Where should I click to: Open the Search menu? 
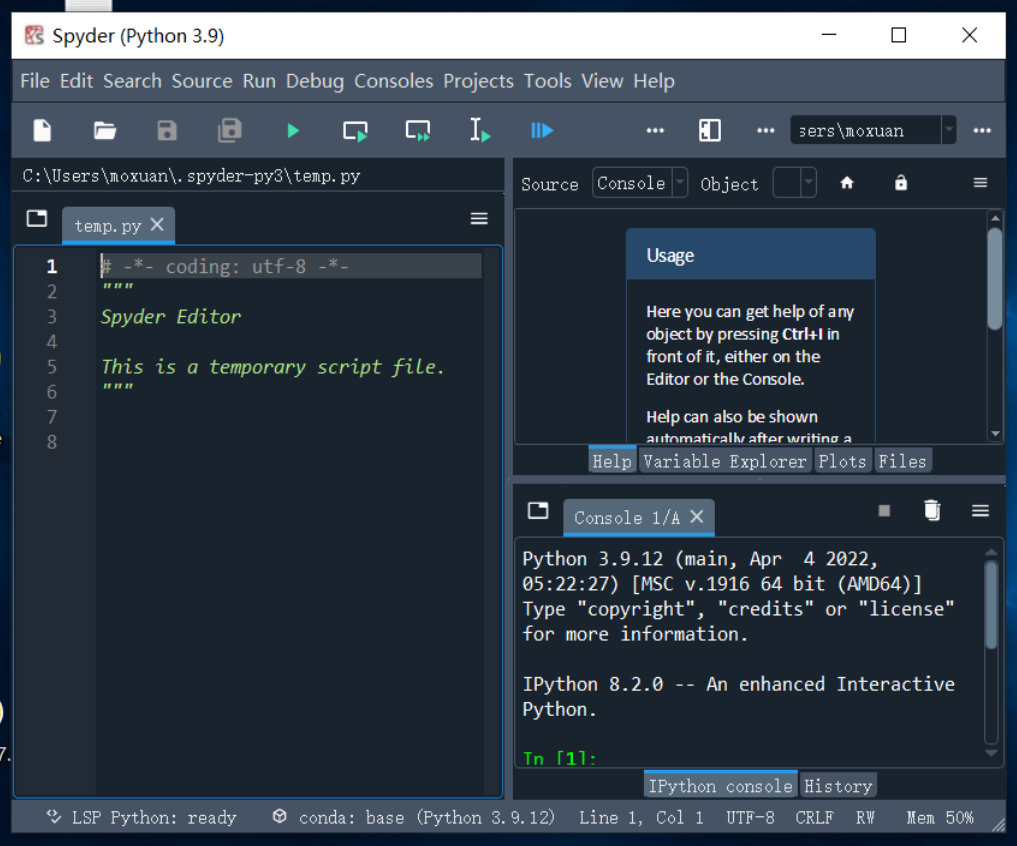pos(132,81)
